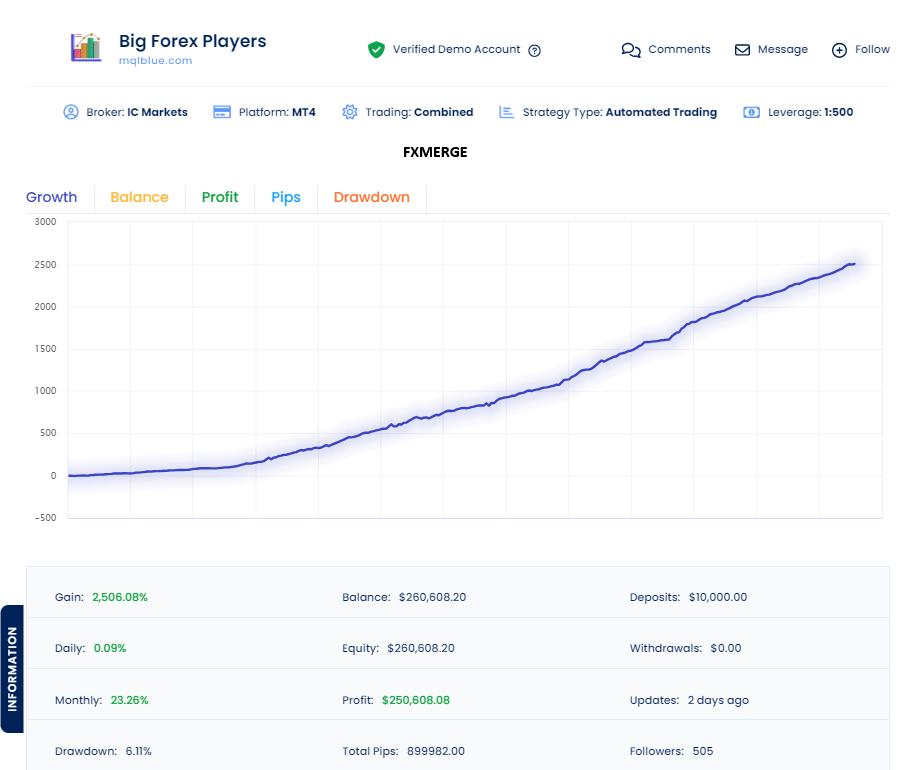Open the Comments speech bubble icon

coord(631,49)
